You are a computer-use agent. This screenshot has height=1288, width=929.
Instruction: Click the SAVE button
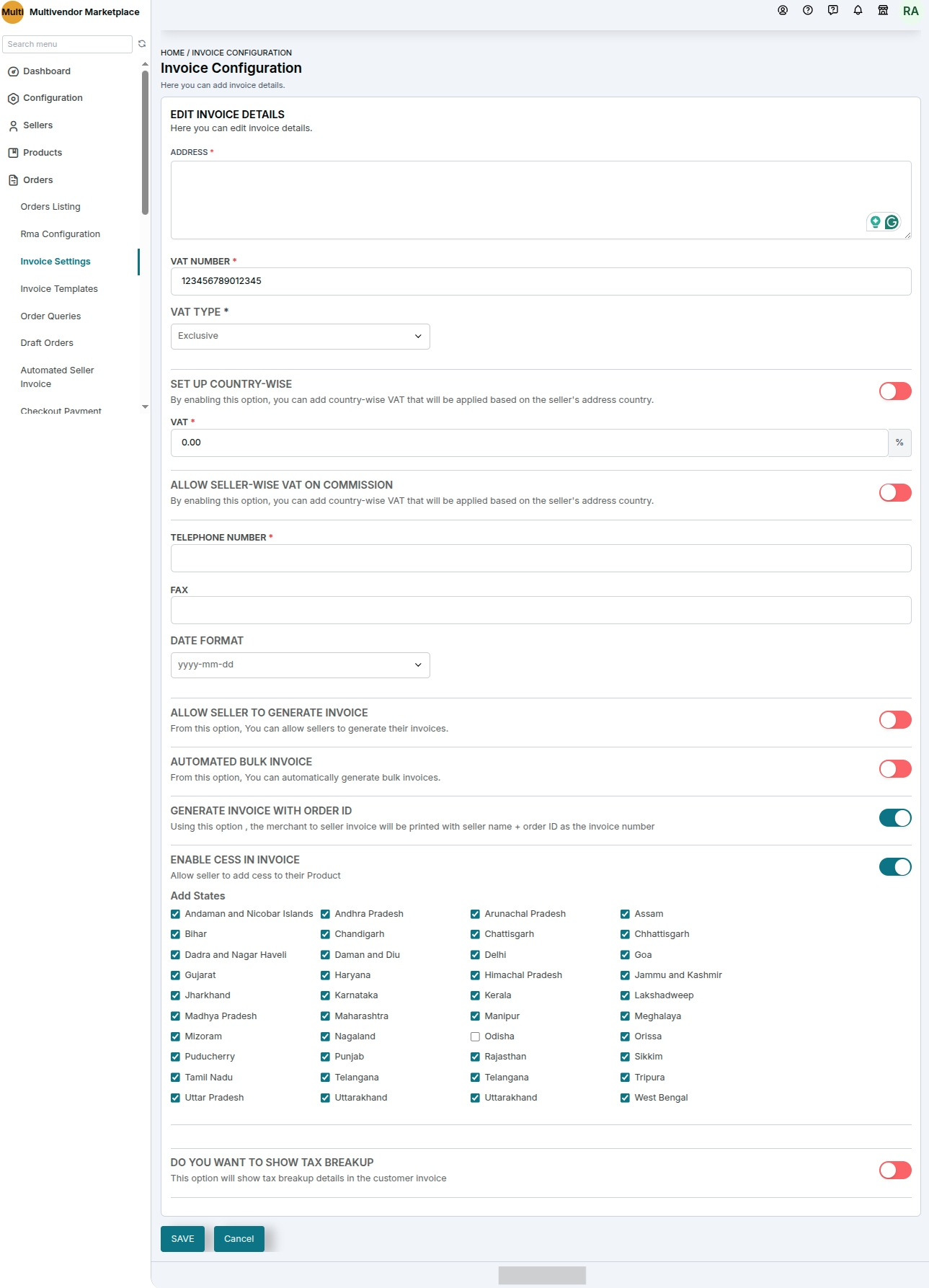(x=182, y=1239)
